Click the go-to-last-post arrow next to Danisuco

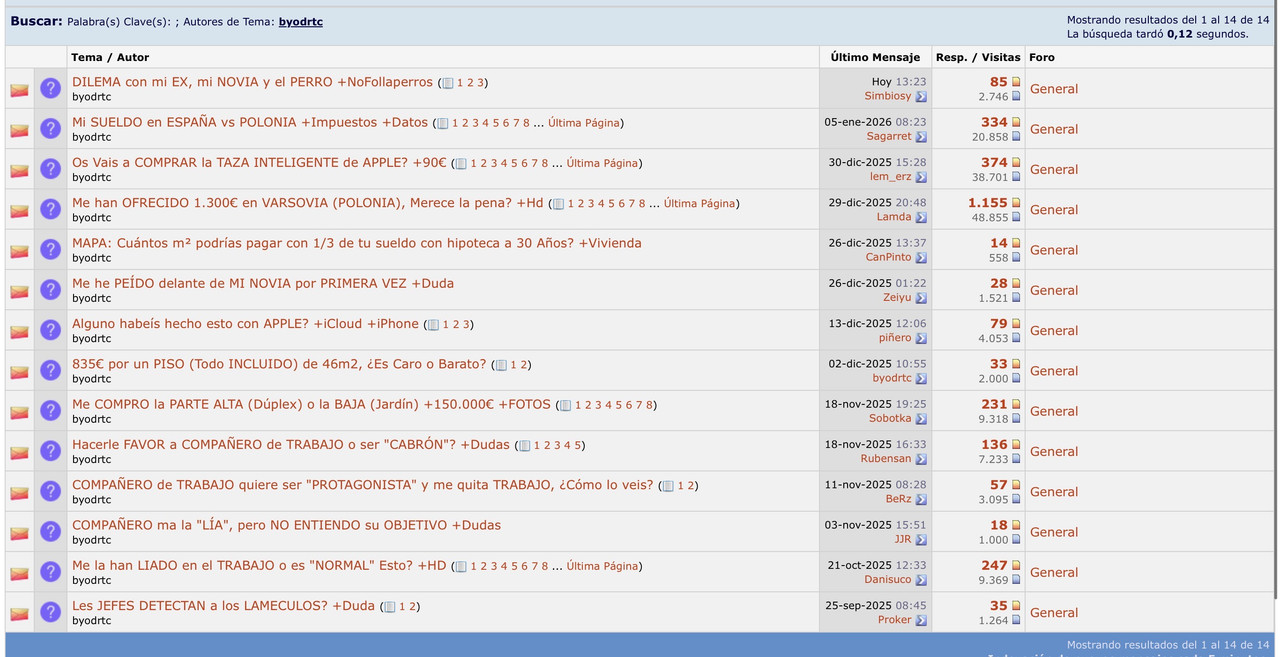(x=921, y=580)
